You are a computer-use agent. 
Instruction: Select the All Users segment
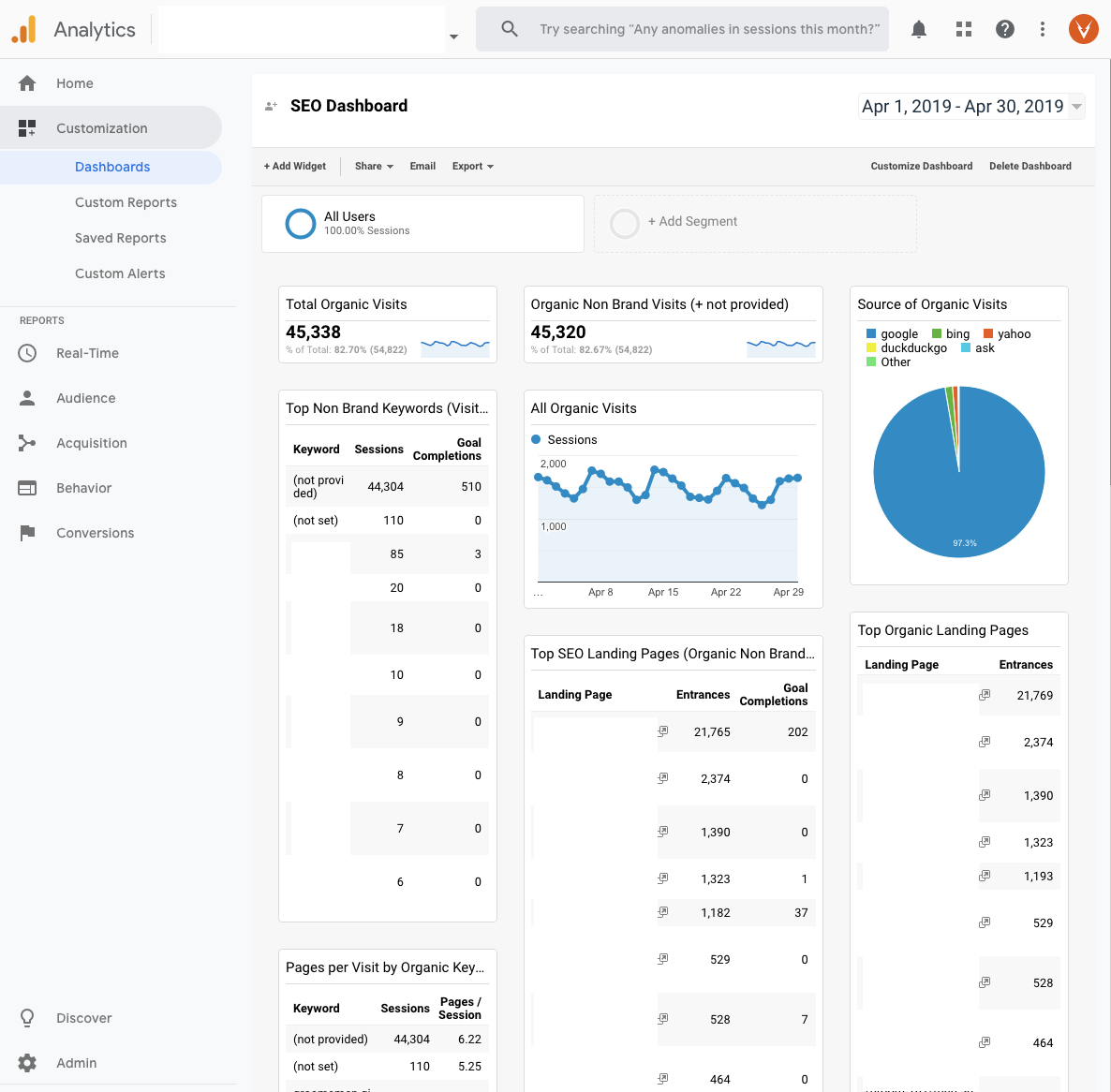pyautogui.click(x=422, y=224)
